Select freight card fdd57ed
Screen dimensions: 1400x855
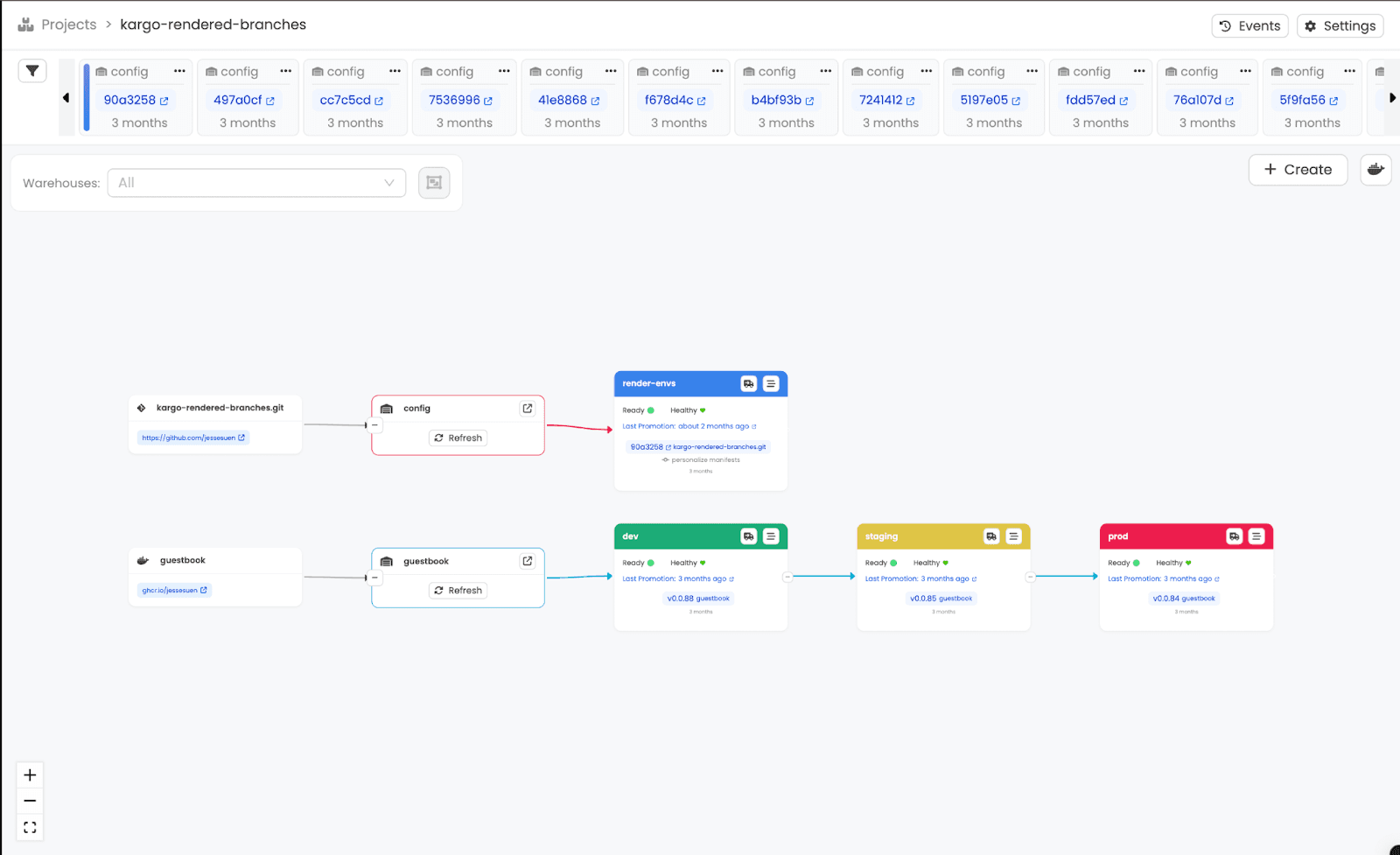click(1100, 98)
